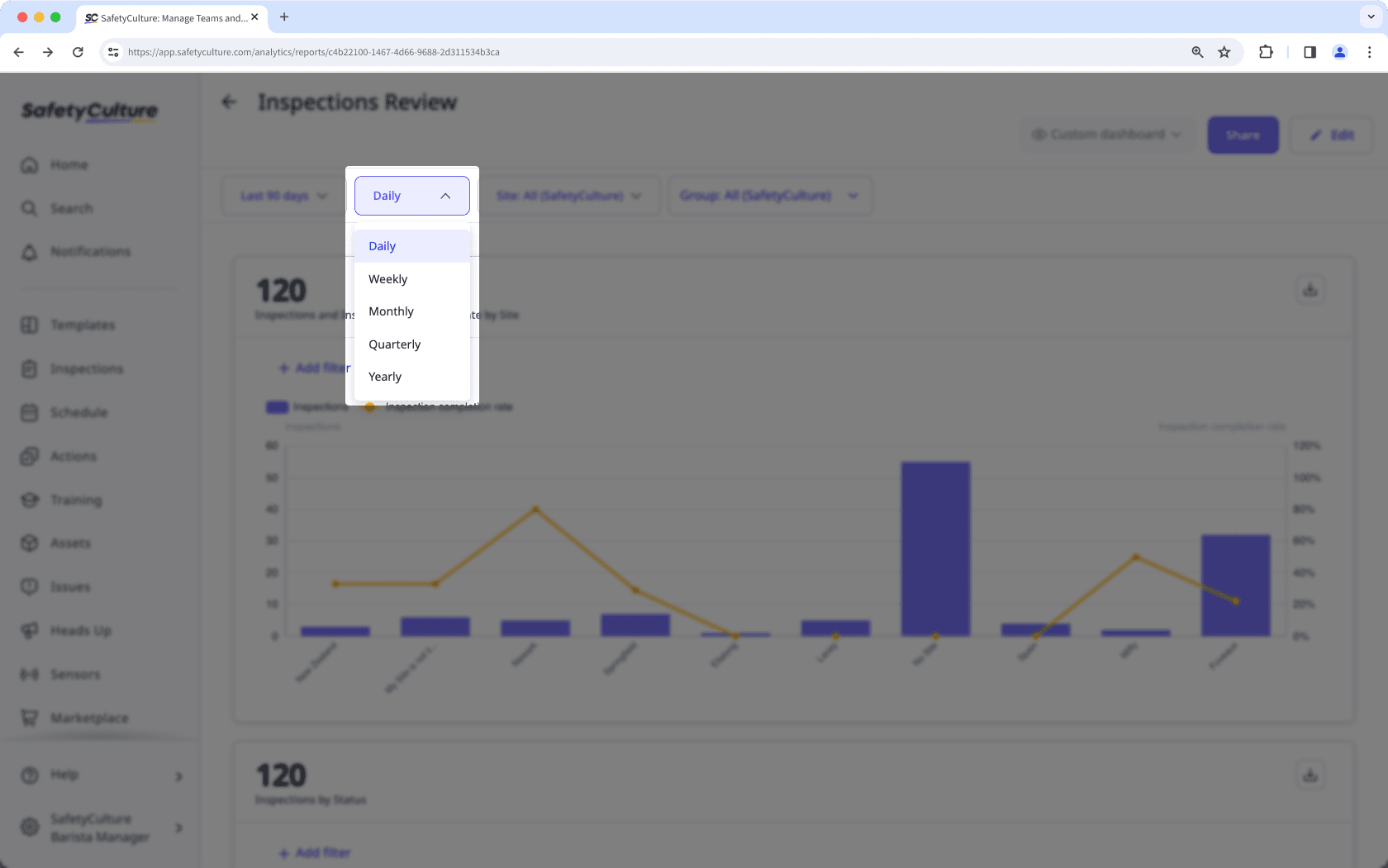Click the Share button
The width and height of the screenshot is (1388, 868).
[1243, 135]
